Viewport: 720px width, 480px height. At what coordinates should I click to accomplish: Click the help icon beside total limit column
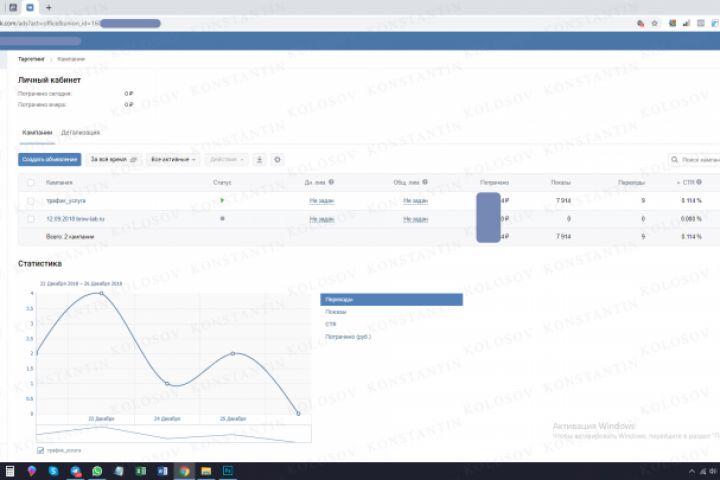425,182
